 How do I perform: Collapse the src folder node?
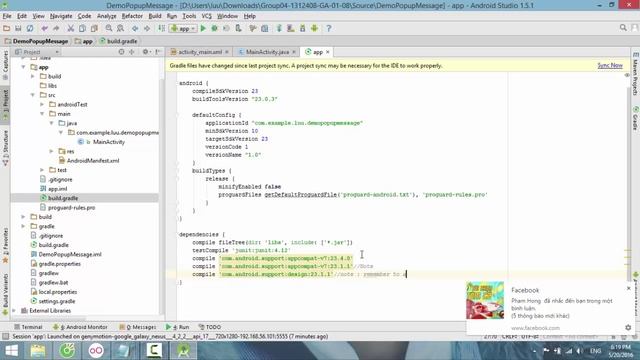[x=33, y=95]
